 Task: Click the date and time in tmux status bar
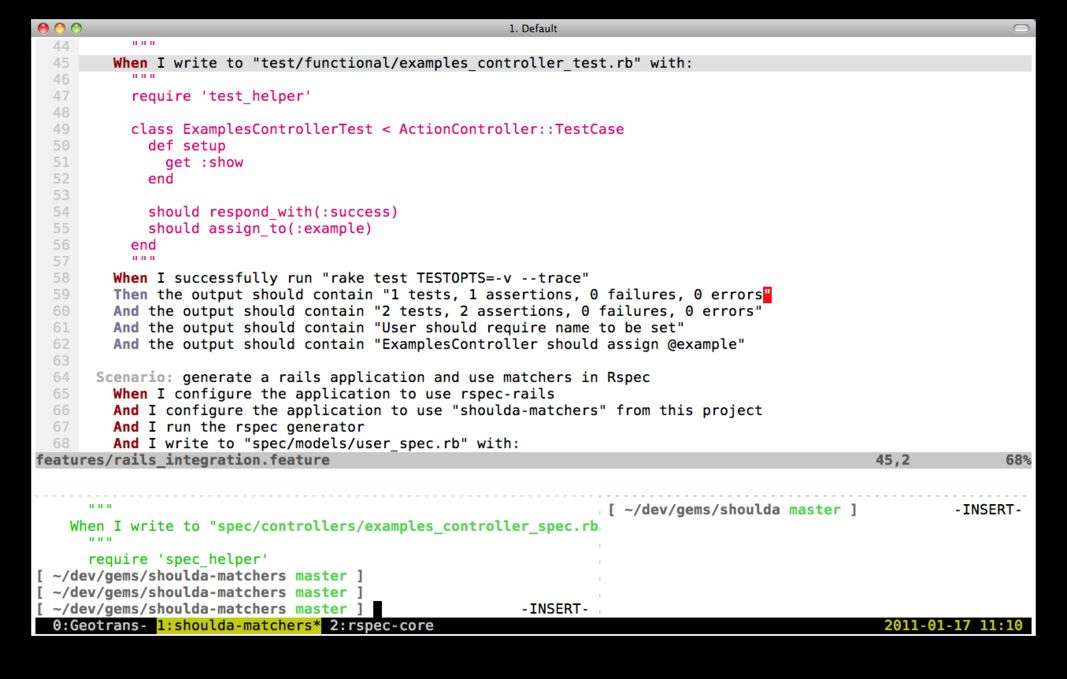953,625
